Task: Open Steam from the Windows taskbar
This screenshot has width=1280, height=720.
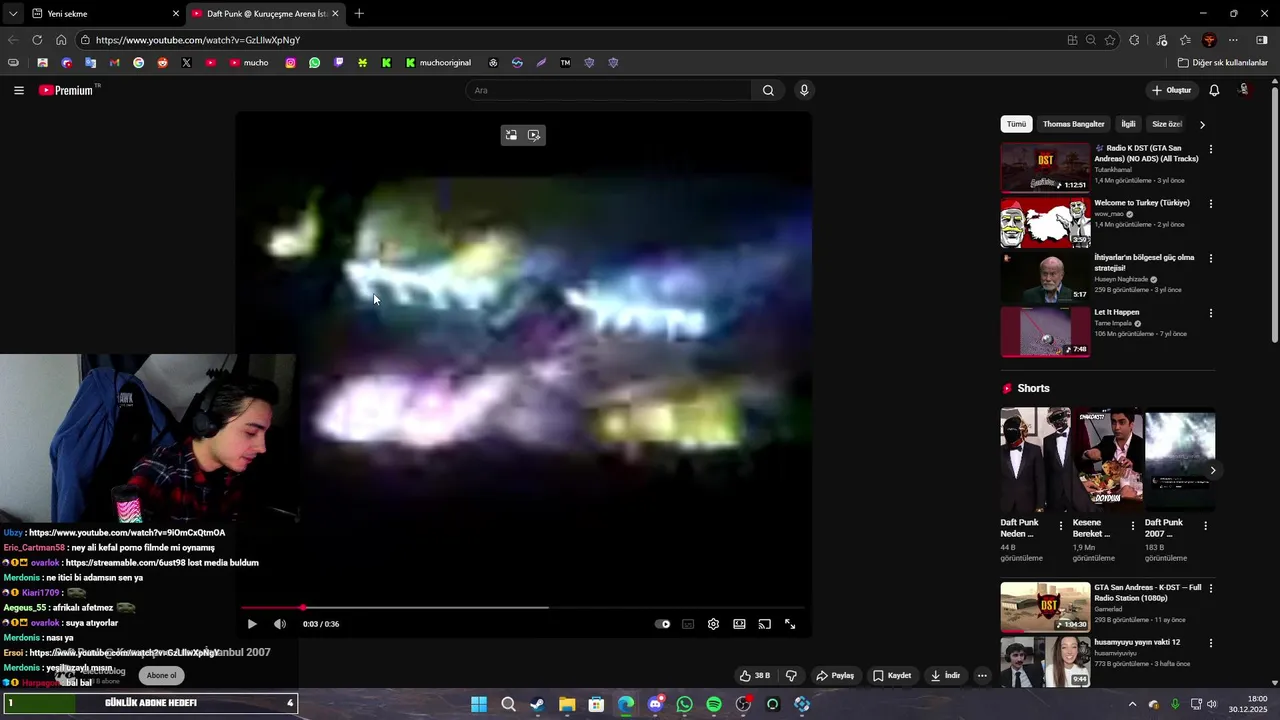Action: coord(538,704)
